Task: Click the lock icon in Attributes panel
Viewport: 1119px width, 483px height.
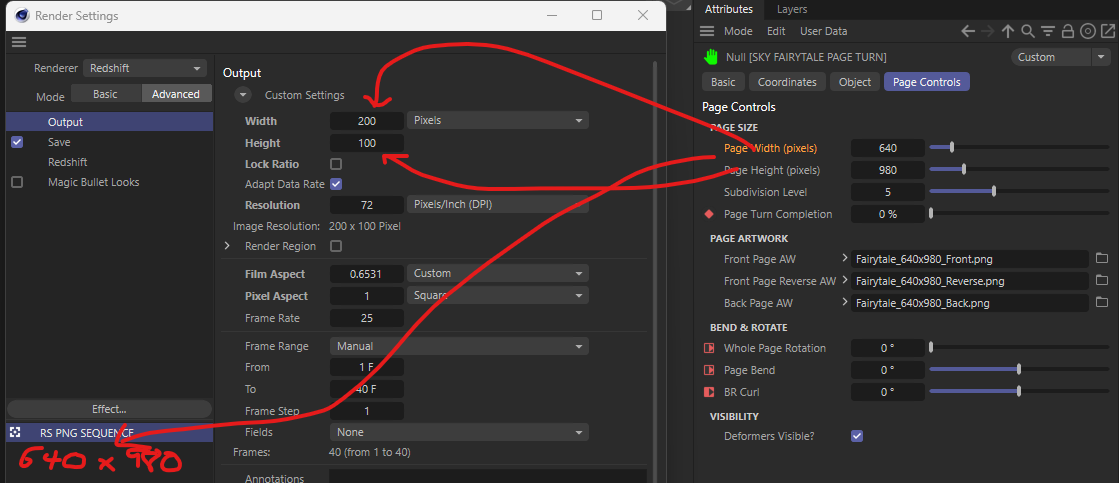Action: click(1067, 31)
